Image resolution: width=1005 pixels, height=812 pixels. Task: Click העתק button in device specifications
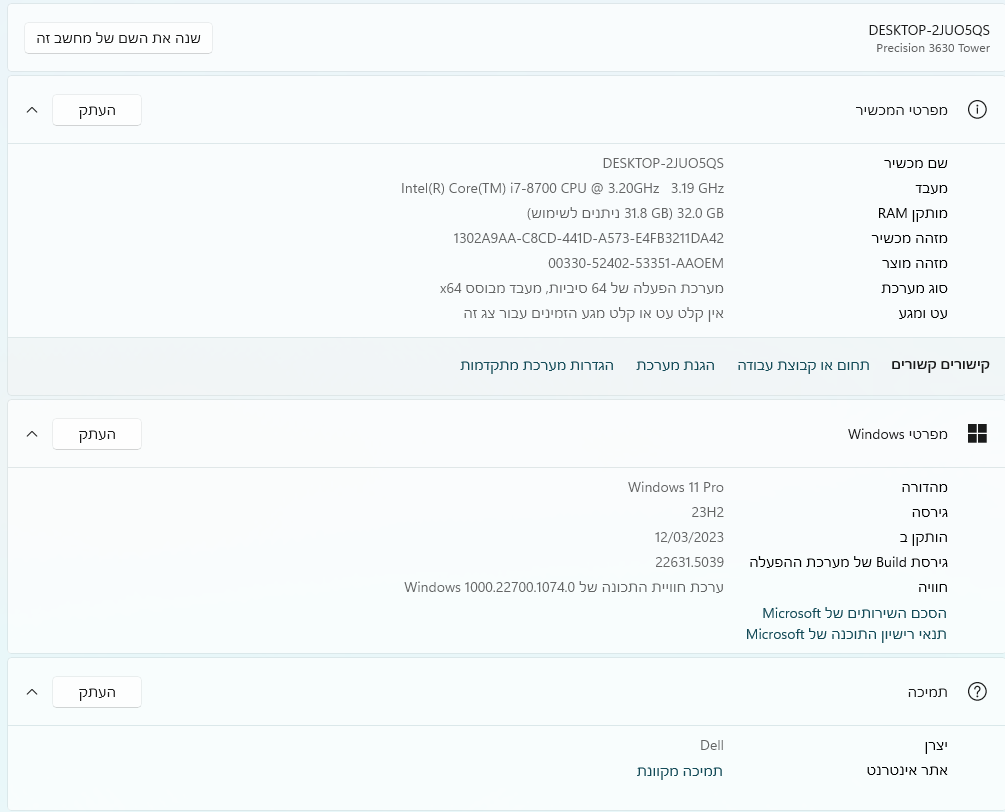[x=97, y=110]
